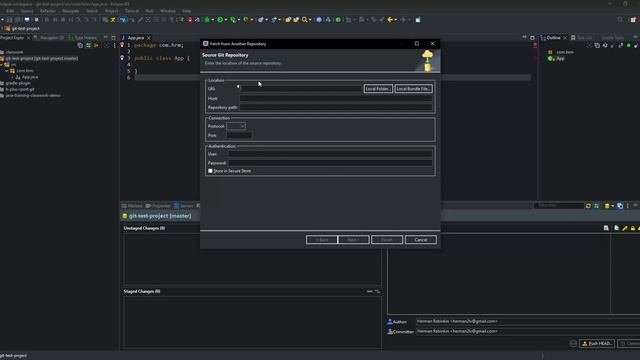Open the Run button dropdown arrow
Viewport: 640px width, 360px height.
(x=226, y=20)
